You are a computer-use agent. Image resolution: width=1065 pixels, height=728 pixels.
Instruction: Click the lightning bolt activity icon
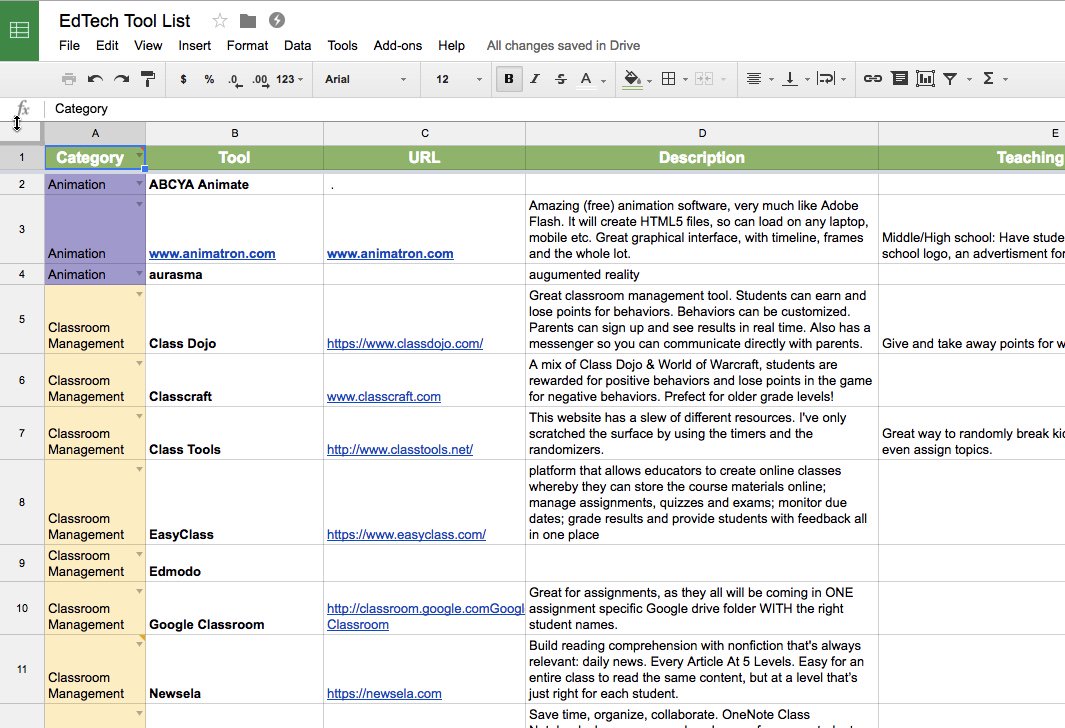(276, 20)
